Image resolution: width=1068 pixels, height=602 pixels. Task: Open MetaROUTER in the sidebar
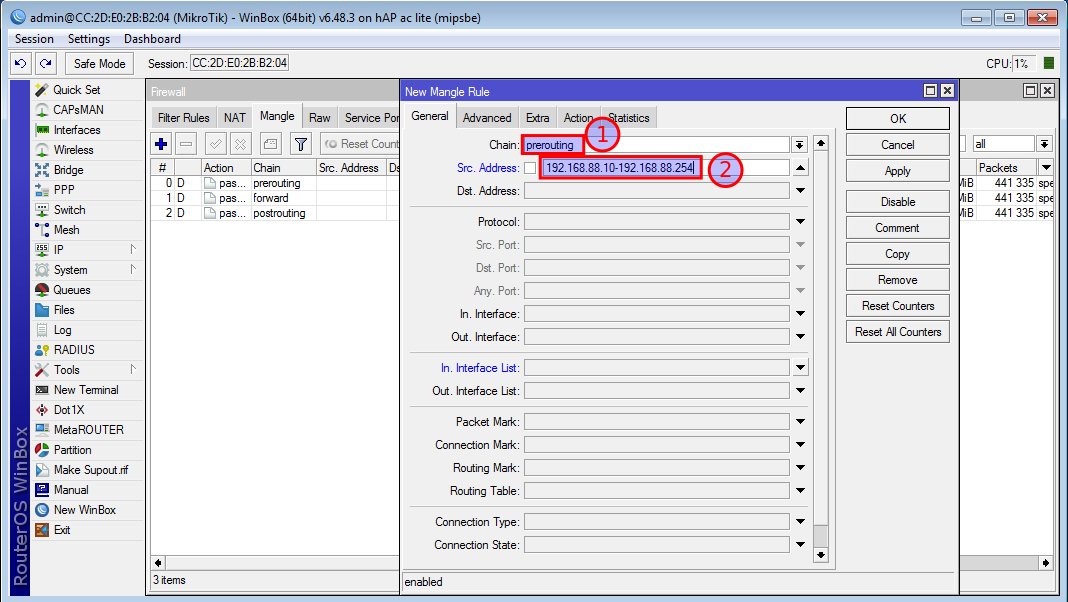point(89,430)
